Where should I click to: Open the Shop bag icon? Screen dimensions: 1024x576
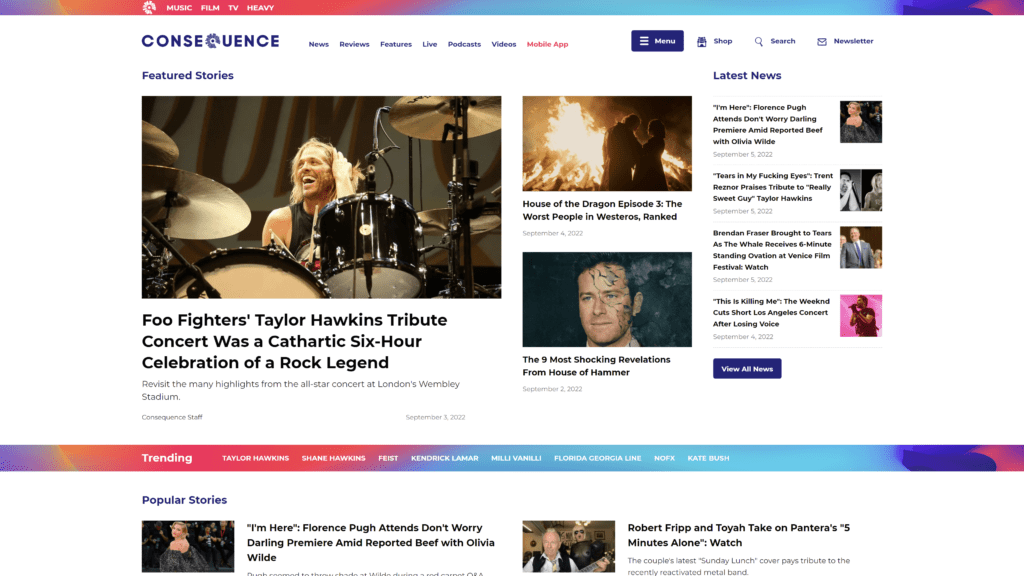[701, 41]
